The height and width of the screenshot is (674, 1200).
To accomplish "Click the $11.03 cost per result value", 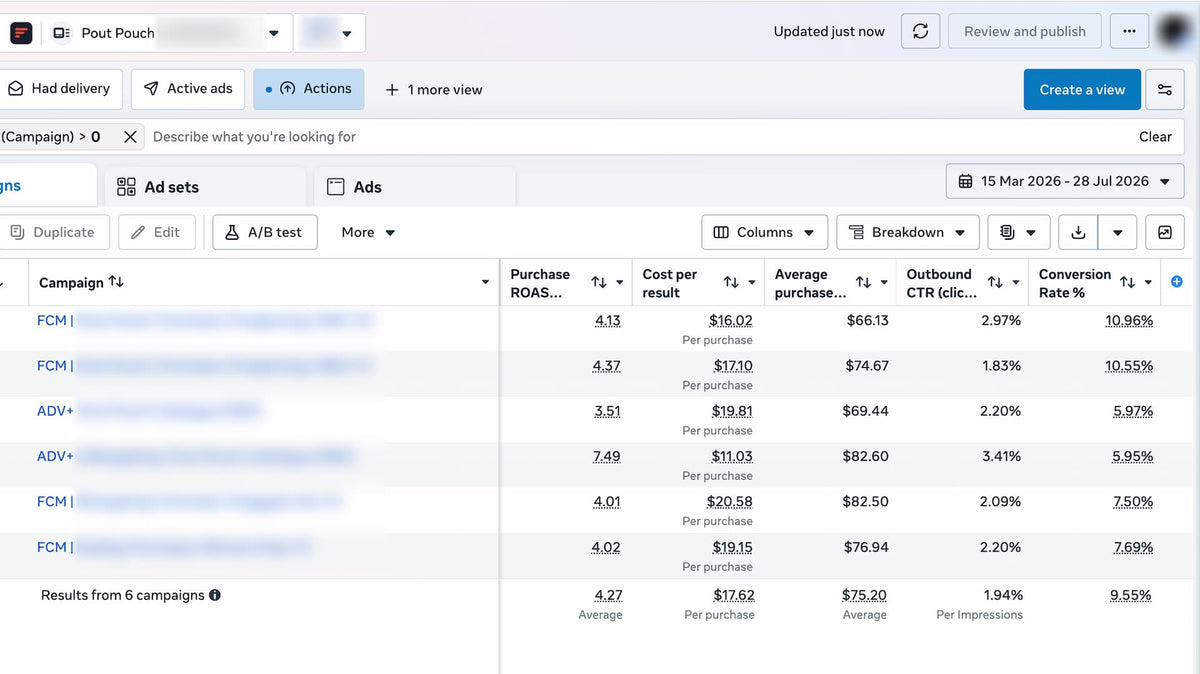I will (732, 457).
